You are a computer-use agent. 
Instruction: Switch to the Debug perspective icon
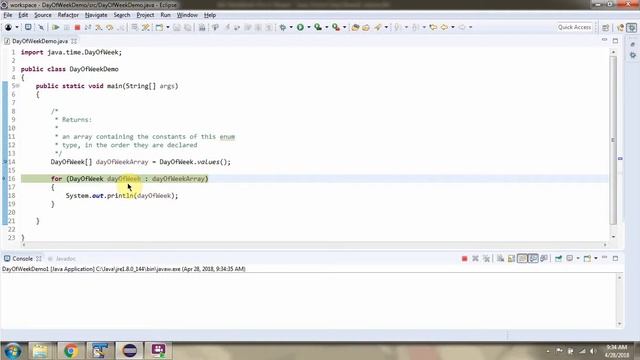[x=632, y=28]
